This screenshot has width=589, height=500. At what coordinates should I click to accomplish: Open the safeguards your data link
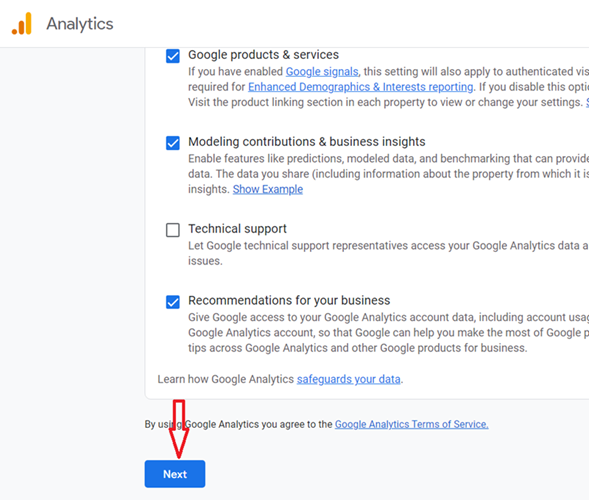349,379
